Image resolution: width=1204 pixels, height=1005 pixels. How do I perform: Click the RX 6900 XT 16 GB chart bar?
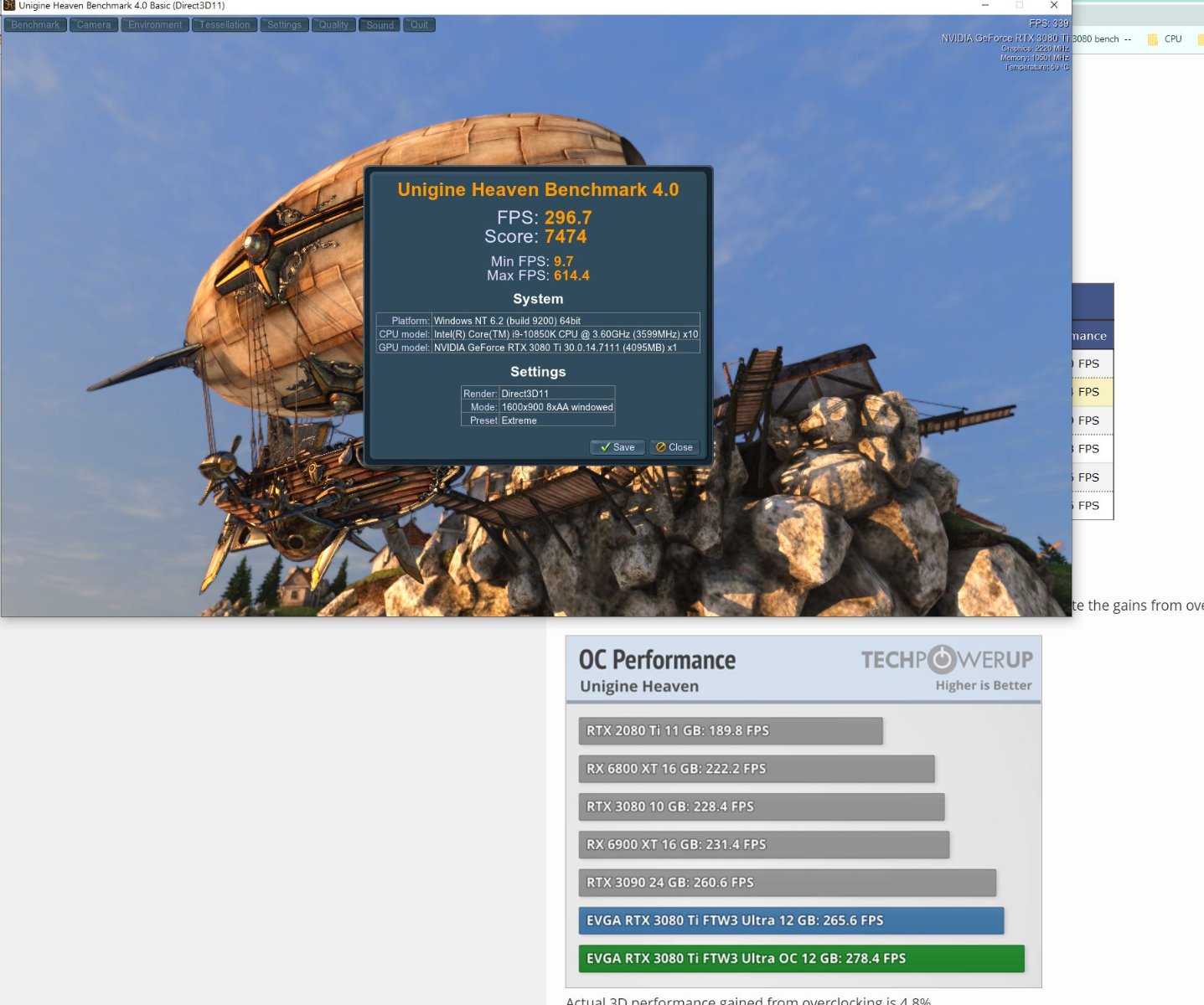click(x=763, y=844)
